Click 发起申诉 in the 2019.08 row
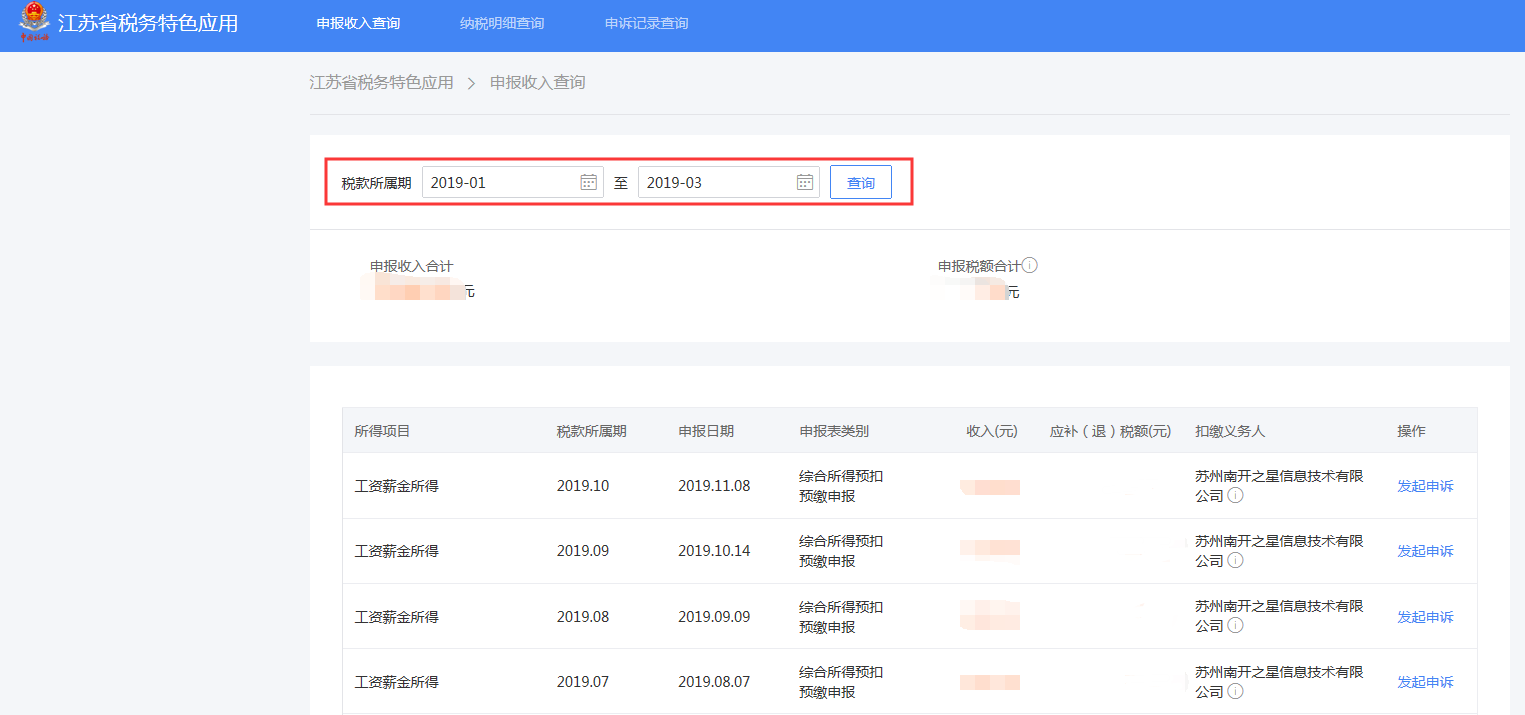1525x715 pixels. pos(1425,617)
